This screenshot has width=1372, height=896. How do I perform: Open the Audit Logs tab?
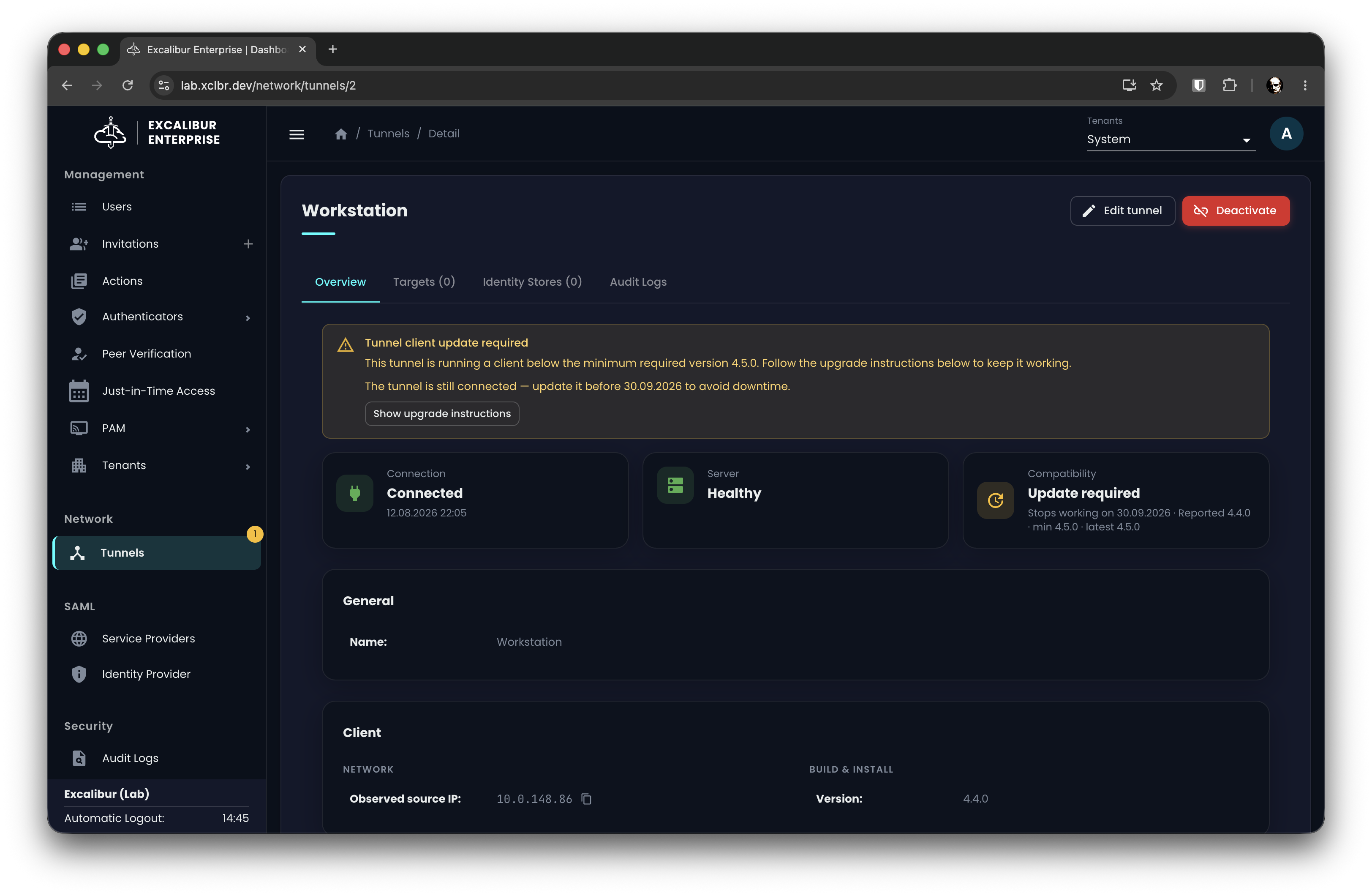[638, 281]
